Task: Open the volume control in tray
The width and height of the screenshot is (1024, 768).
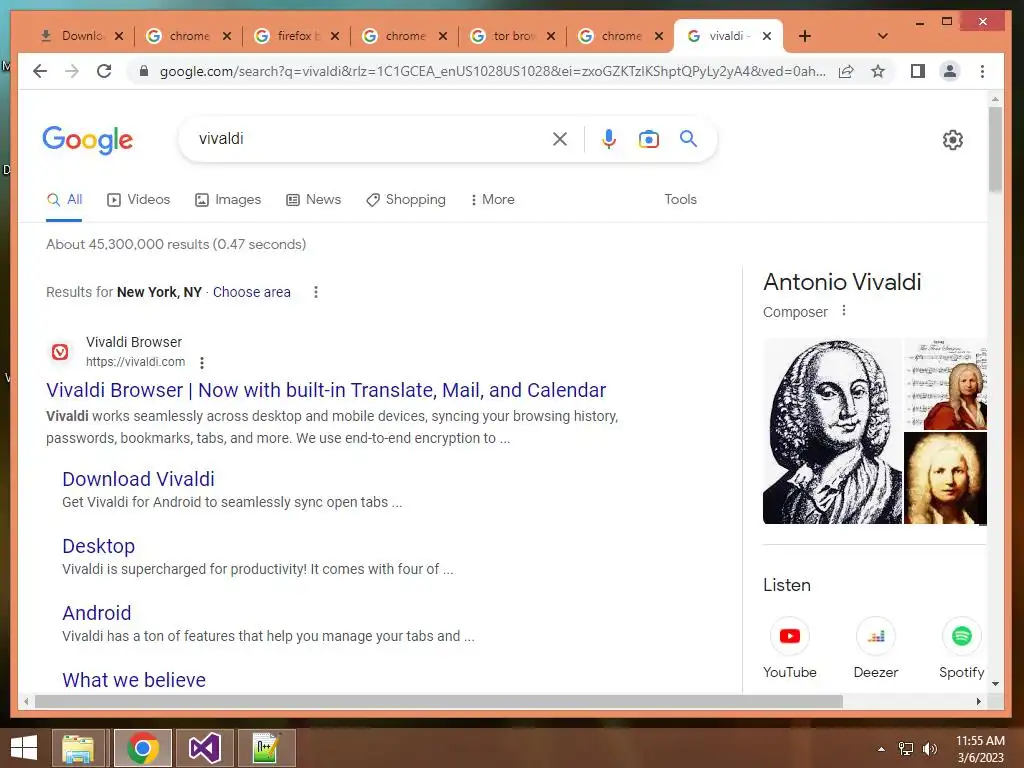Action: pos(930,749)
